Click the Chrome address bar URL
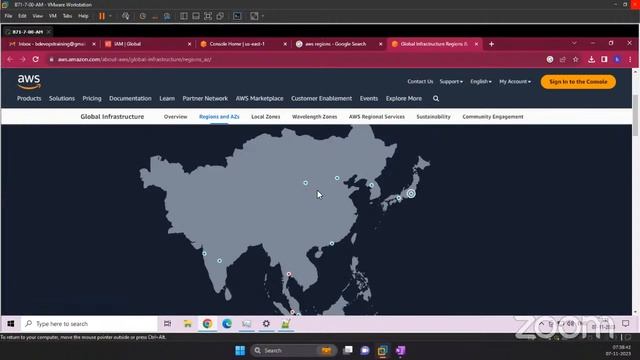 tap(135, 60)
